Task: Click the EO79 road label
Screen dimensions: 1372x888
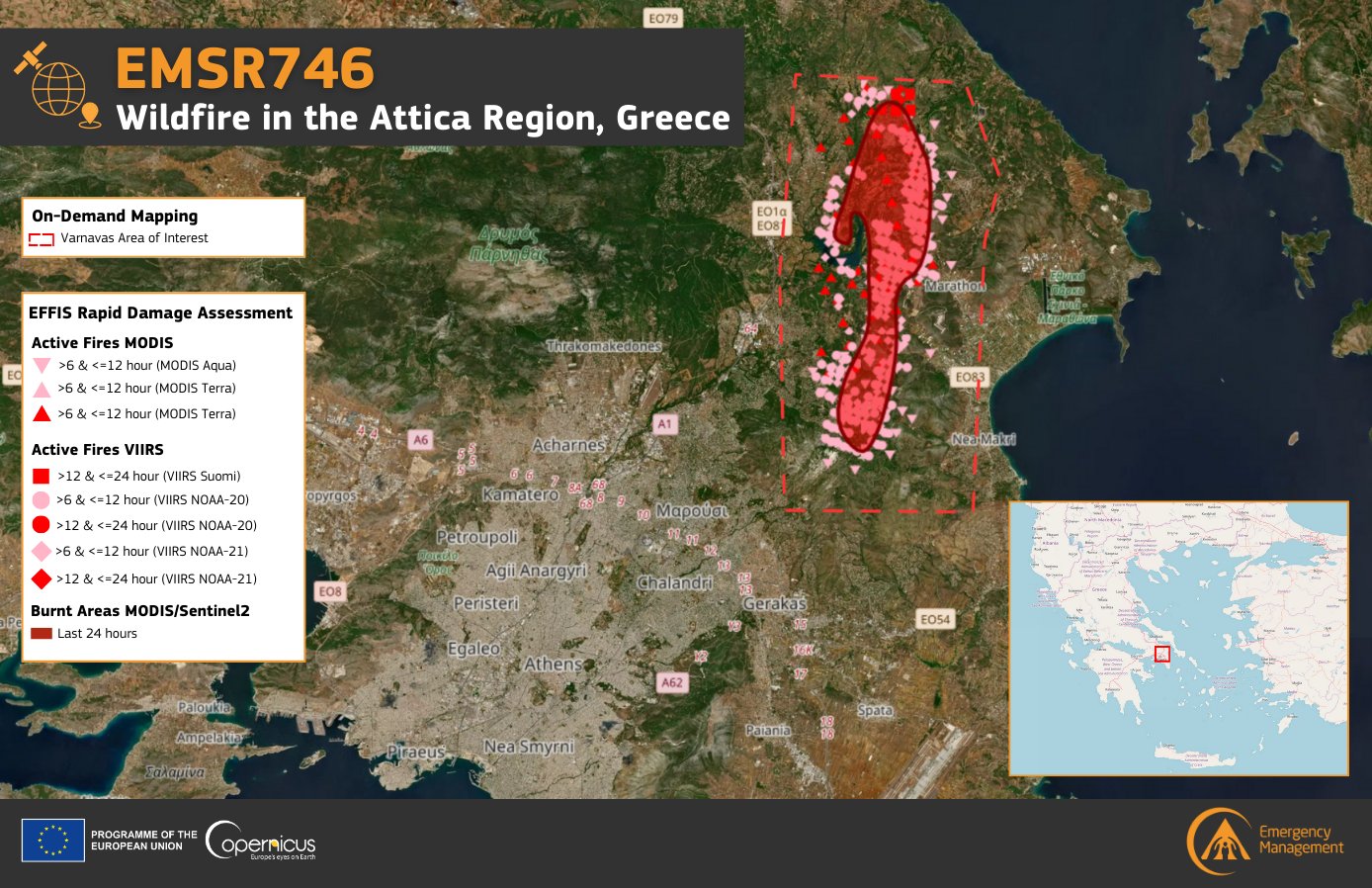Action: 666,17
